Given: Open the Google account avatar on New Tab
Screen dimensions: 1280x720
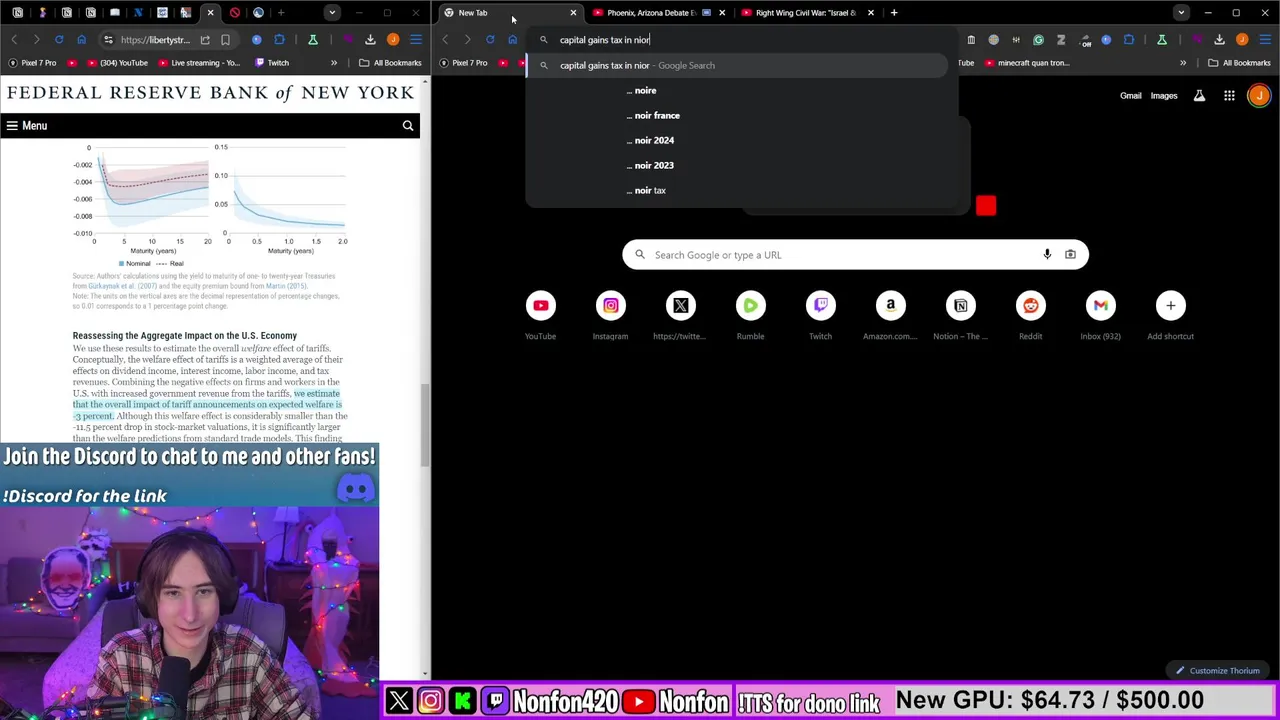Looking at the screenshot, I should [1259, 96].
